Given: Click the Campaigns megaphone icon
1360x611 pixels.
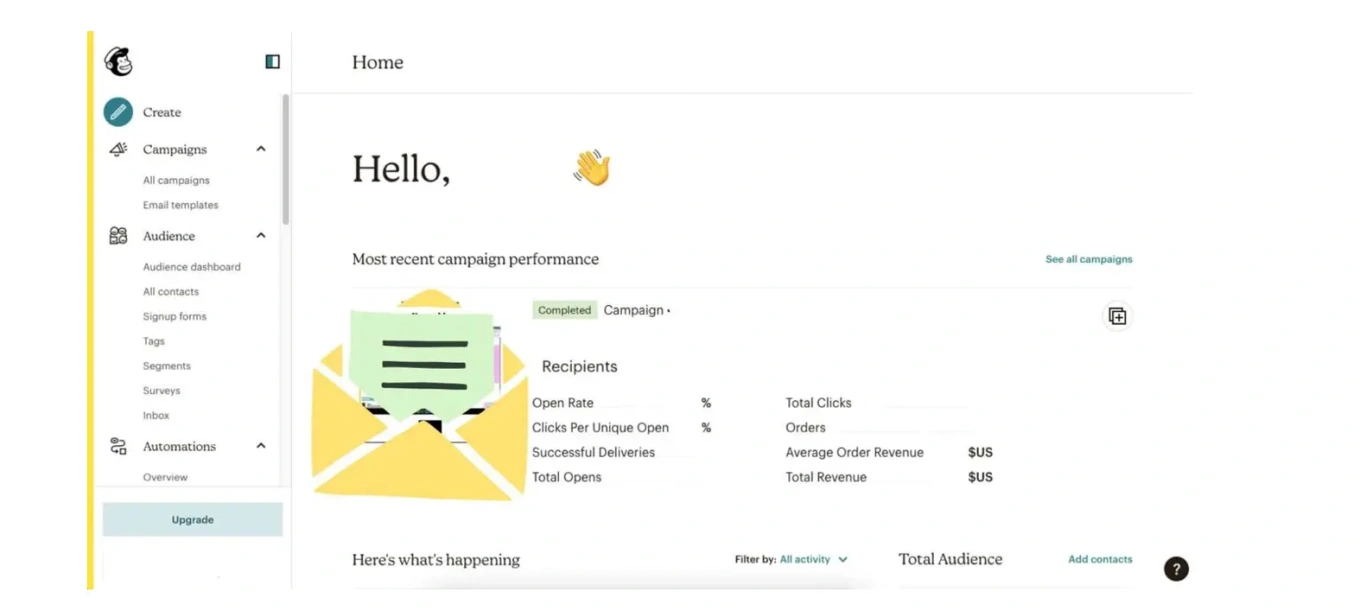Looking at the screenshot, I should coord(118,149).
